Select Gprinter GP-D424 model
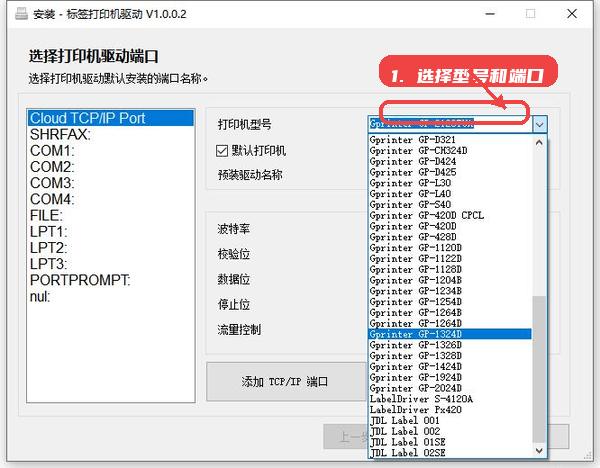Screen dimensions: 600x468 click(450, 161)
